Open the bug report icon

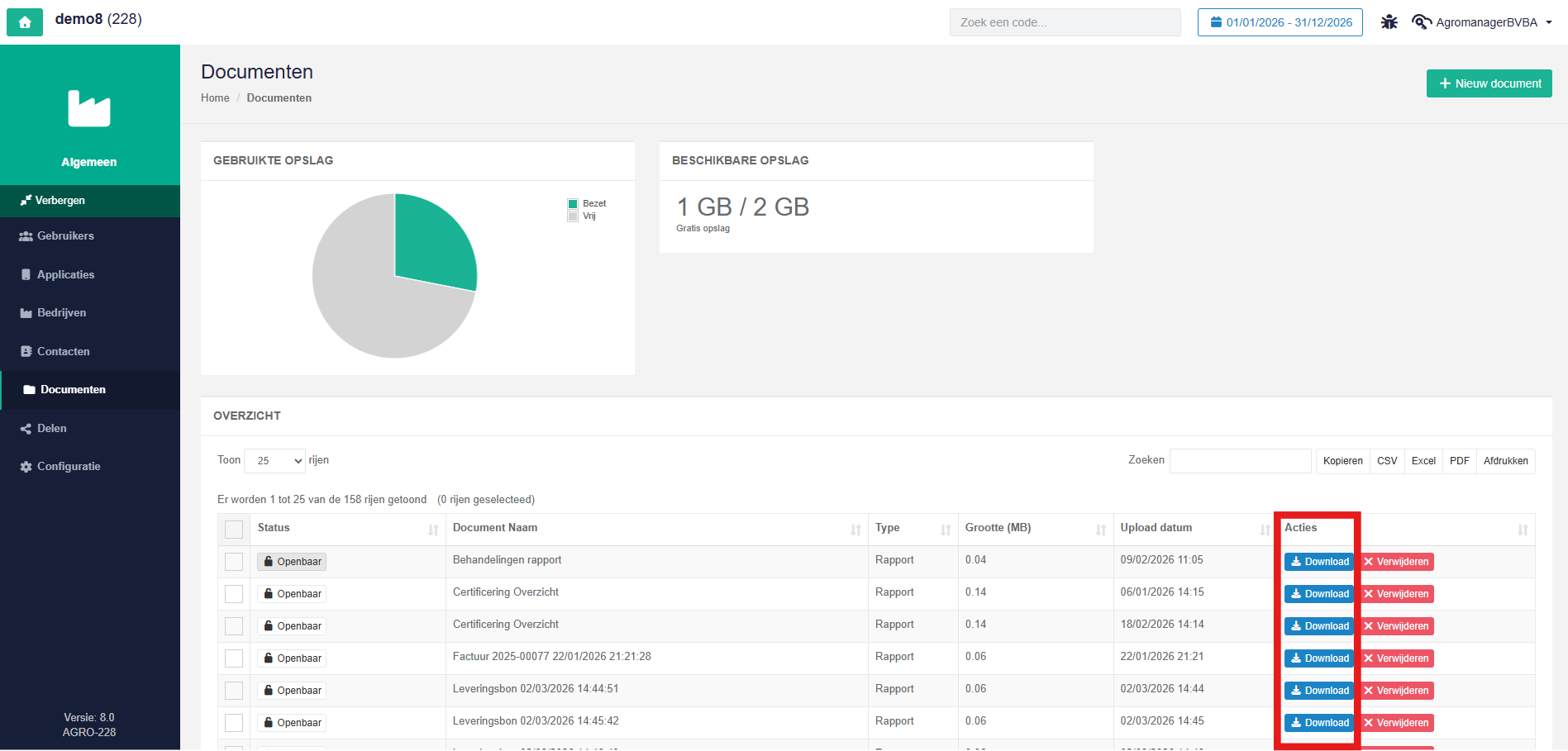coord(1389,22)
